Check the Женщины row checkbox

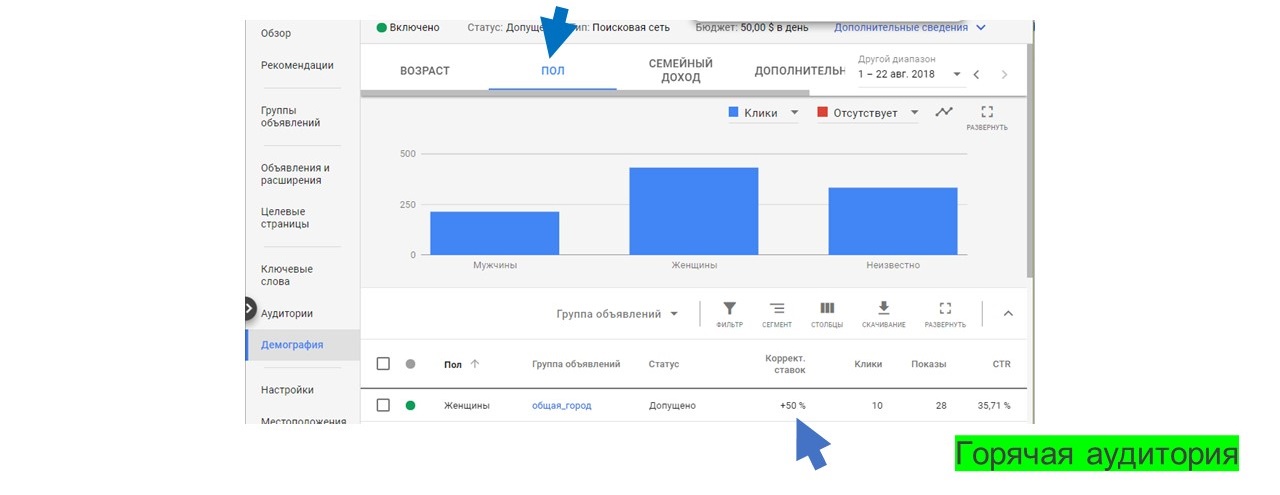coord(383,405)
